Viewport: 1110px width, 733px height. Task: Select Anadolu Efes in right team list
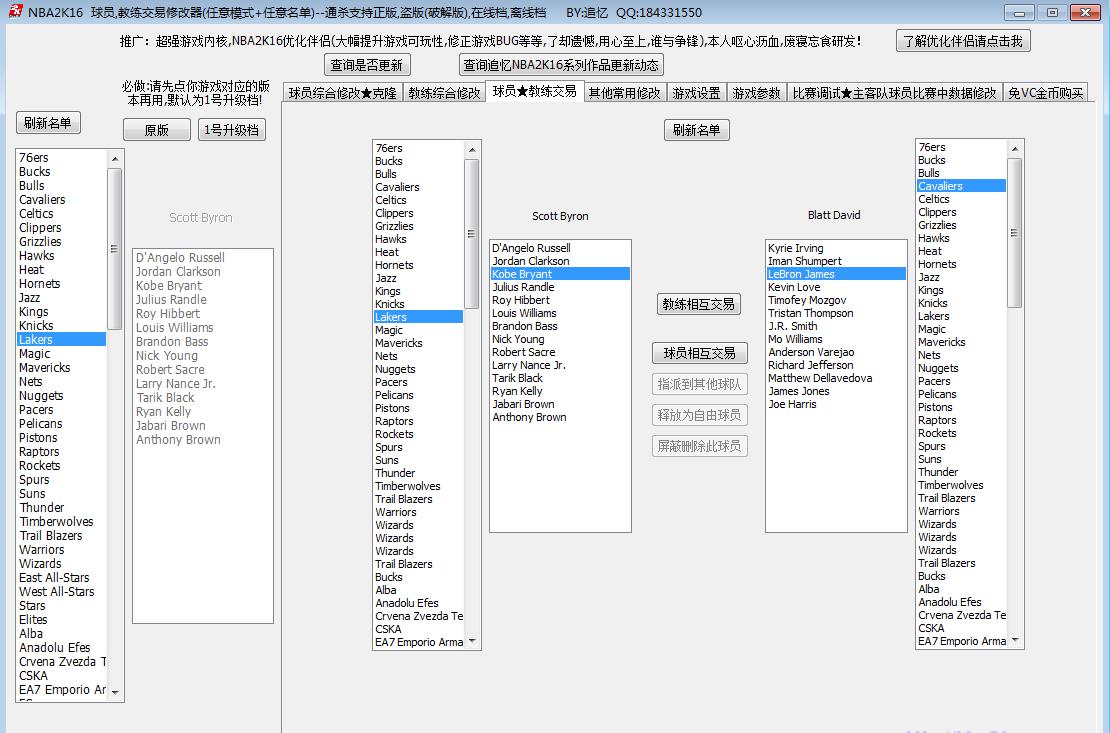[x=961, y=602]
